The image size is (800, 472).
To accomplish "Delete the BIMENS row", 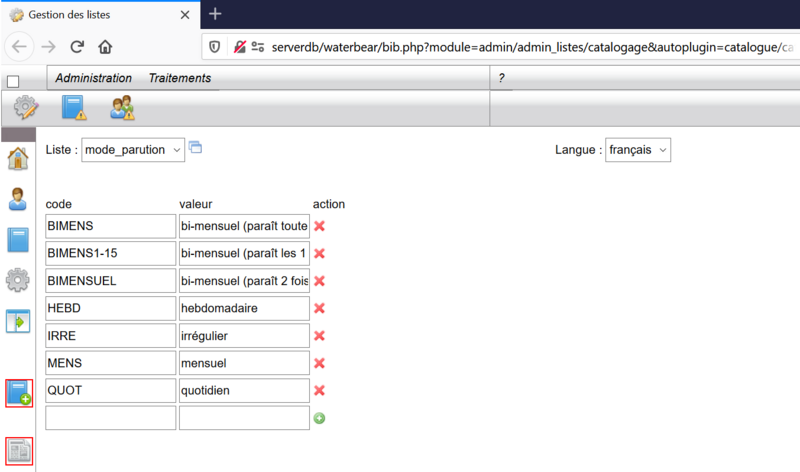I will pos(319,226).
